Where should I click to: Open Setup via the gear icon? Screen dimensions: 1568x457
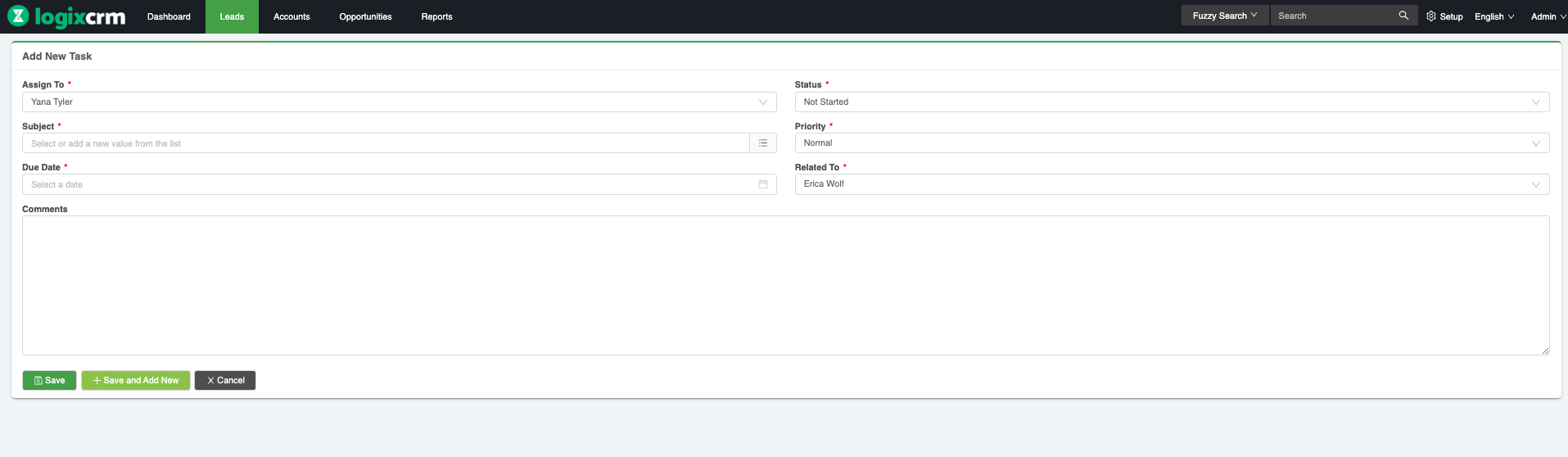click(1431, 16)
